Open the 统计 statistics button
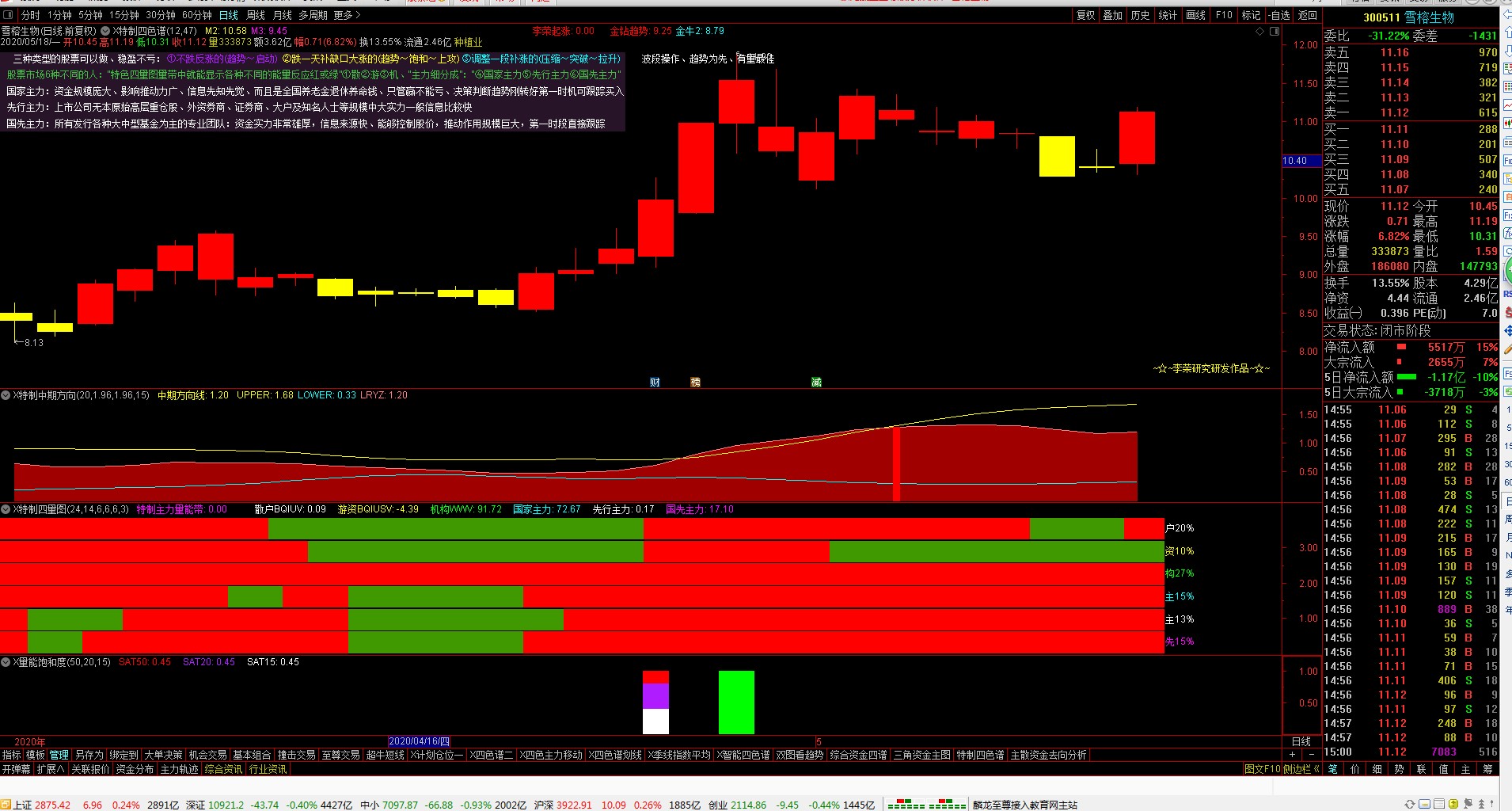 (1168, 15)
